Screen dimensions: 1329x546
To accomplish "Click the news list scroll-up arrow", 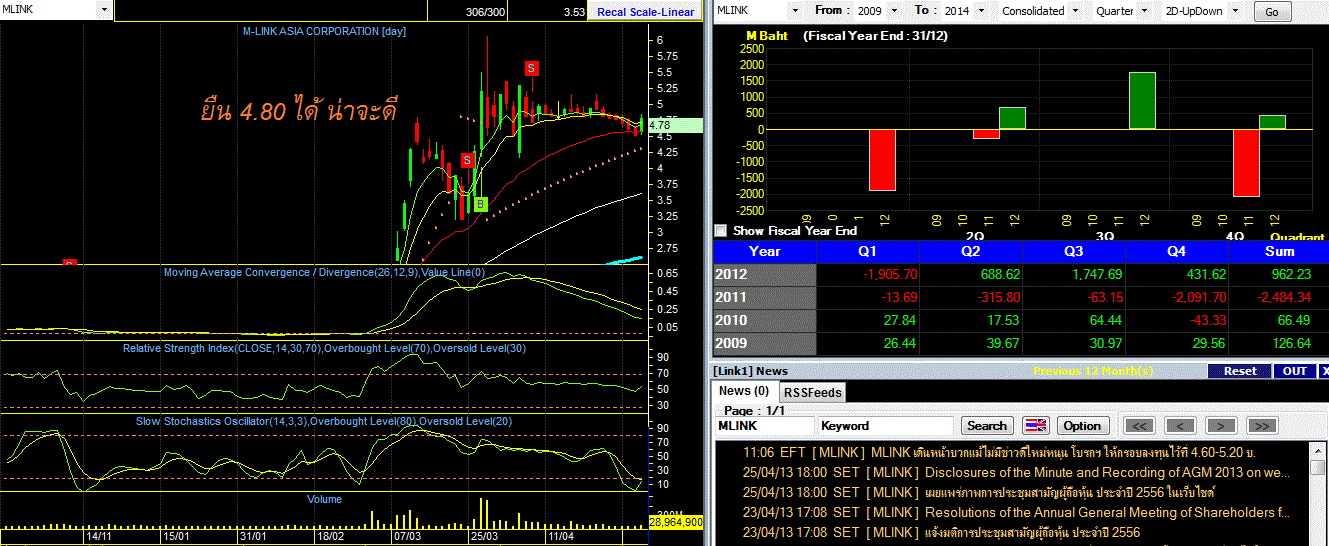I will tap(1316, 449).
